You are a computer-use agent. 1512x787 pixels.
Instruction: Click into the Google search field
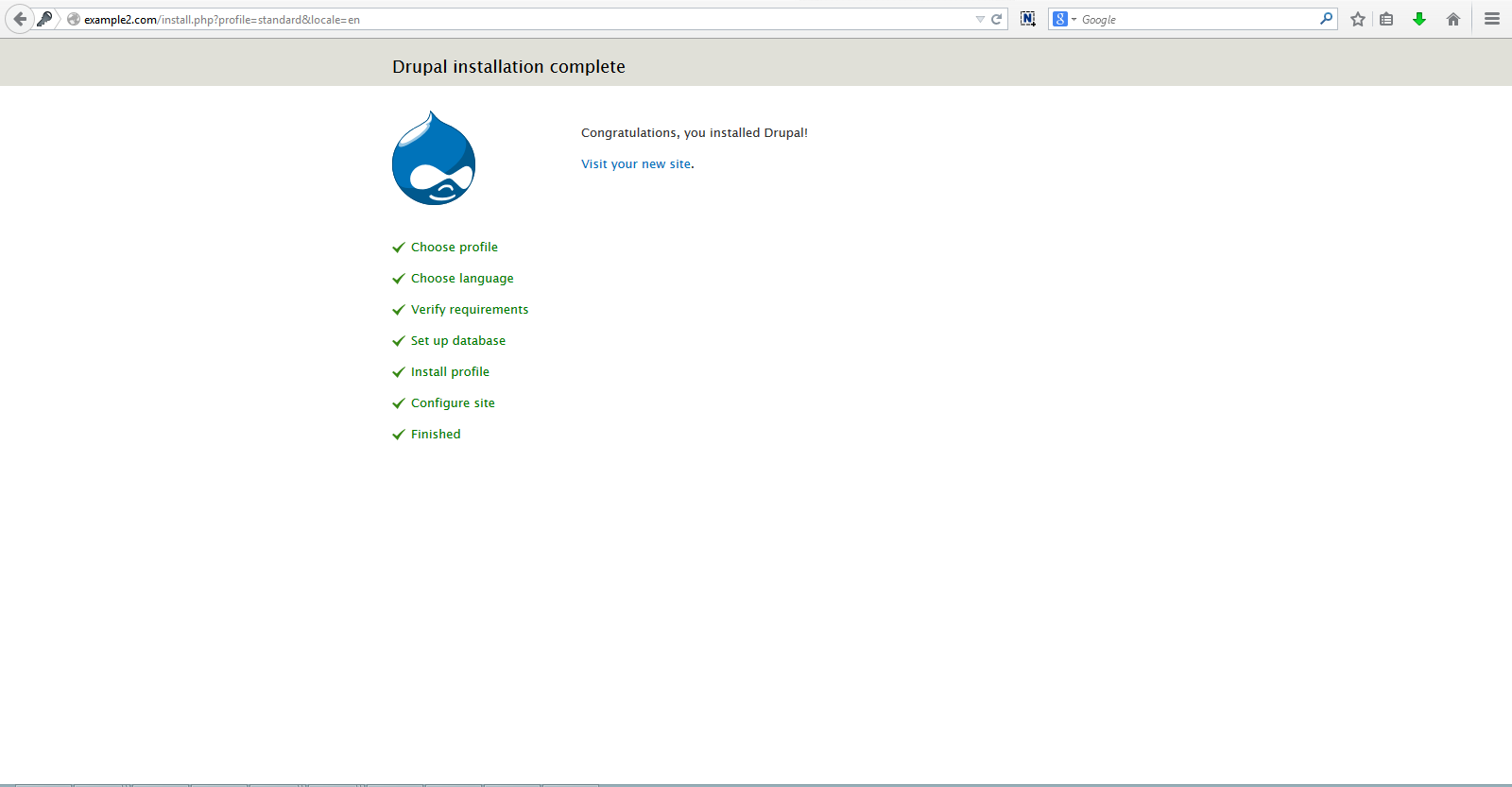pyautogui.click(x=1198, y=19)
